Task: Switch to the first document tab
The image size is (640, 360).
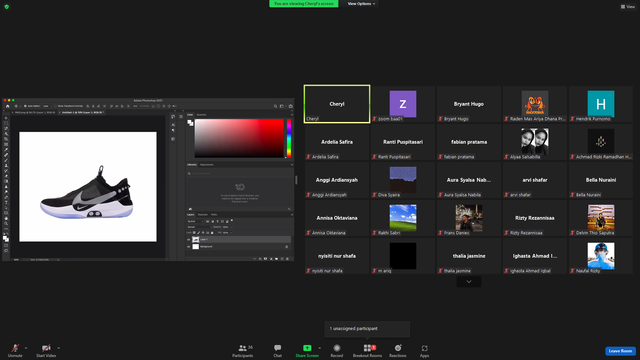Action: (x=34, y=112)
